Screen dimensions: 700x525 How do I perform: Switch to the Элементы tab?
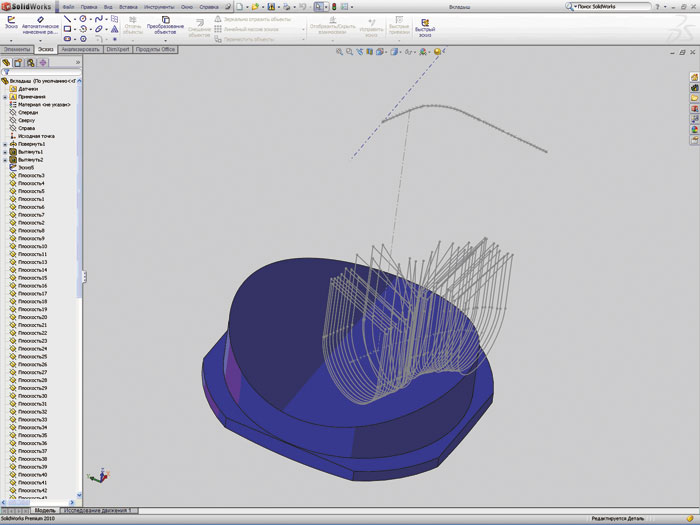click(17, 48)
